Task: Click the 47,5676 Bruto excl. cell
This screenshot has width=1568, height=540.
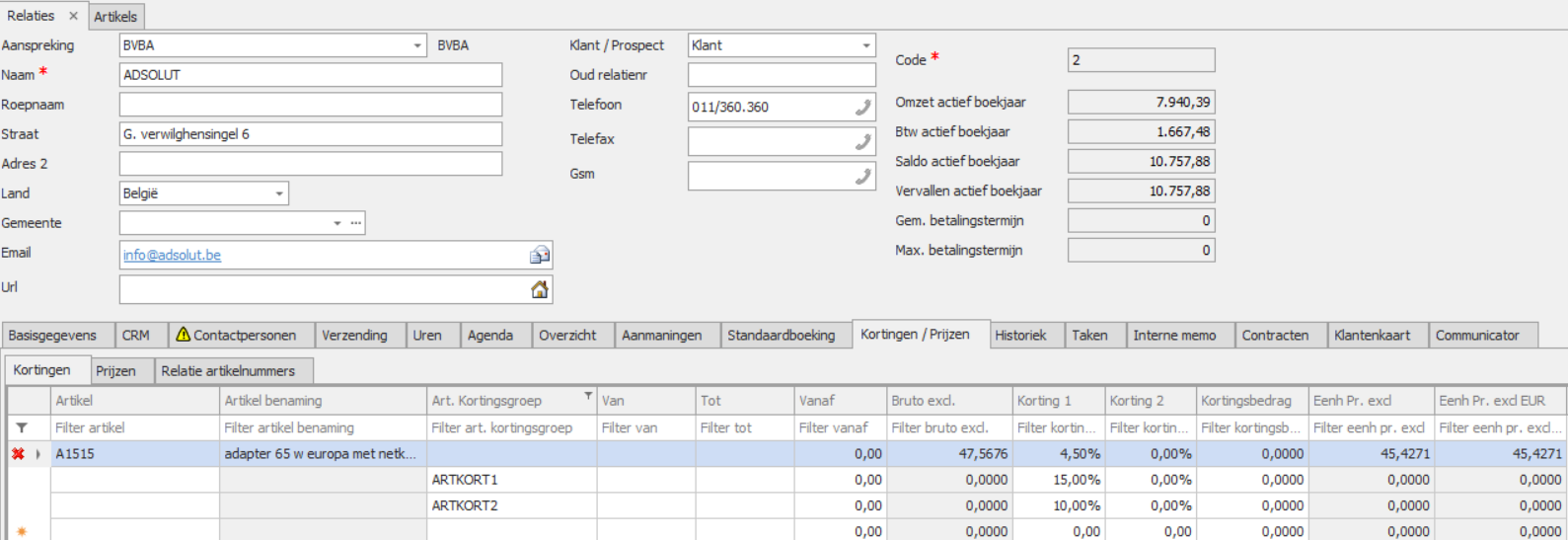Action: click(950, 454)
